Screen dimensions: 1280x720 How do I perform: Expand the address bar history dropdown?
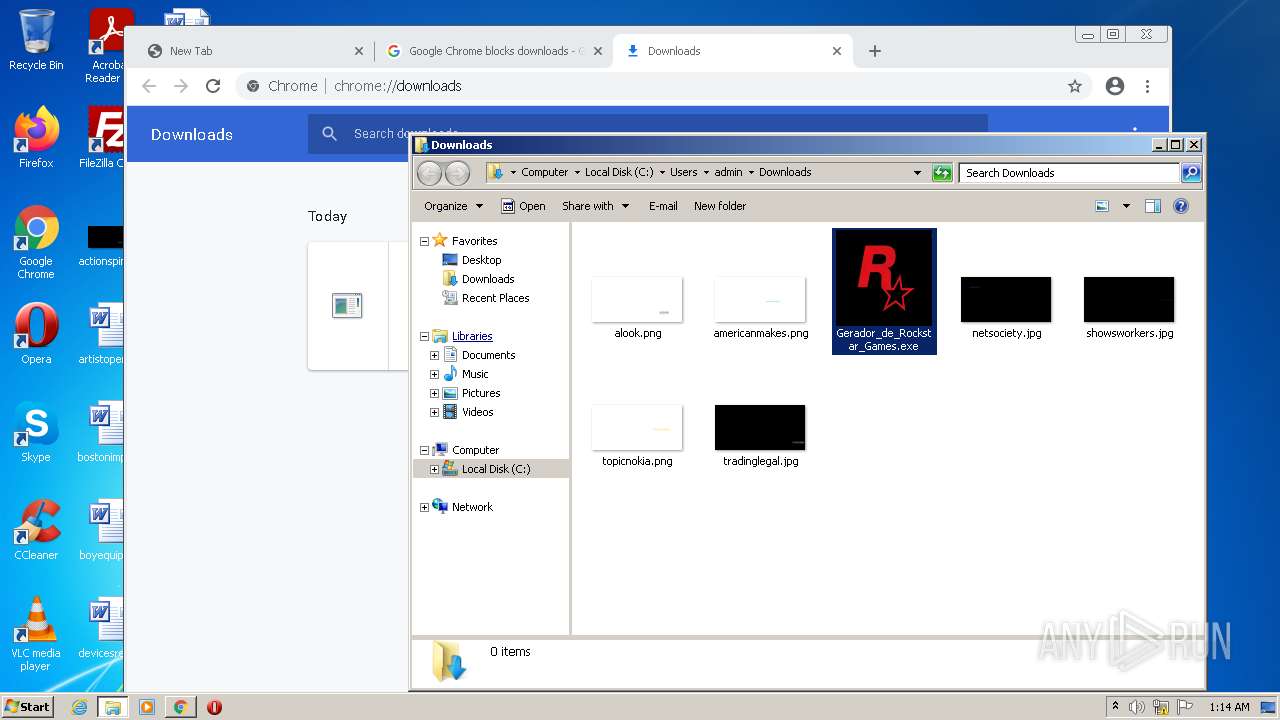coord(917,173)
